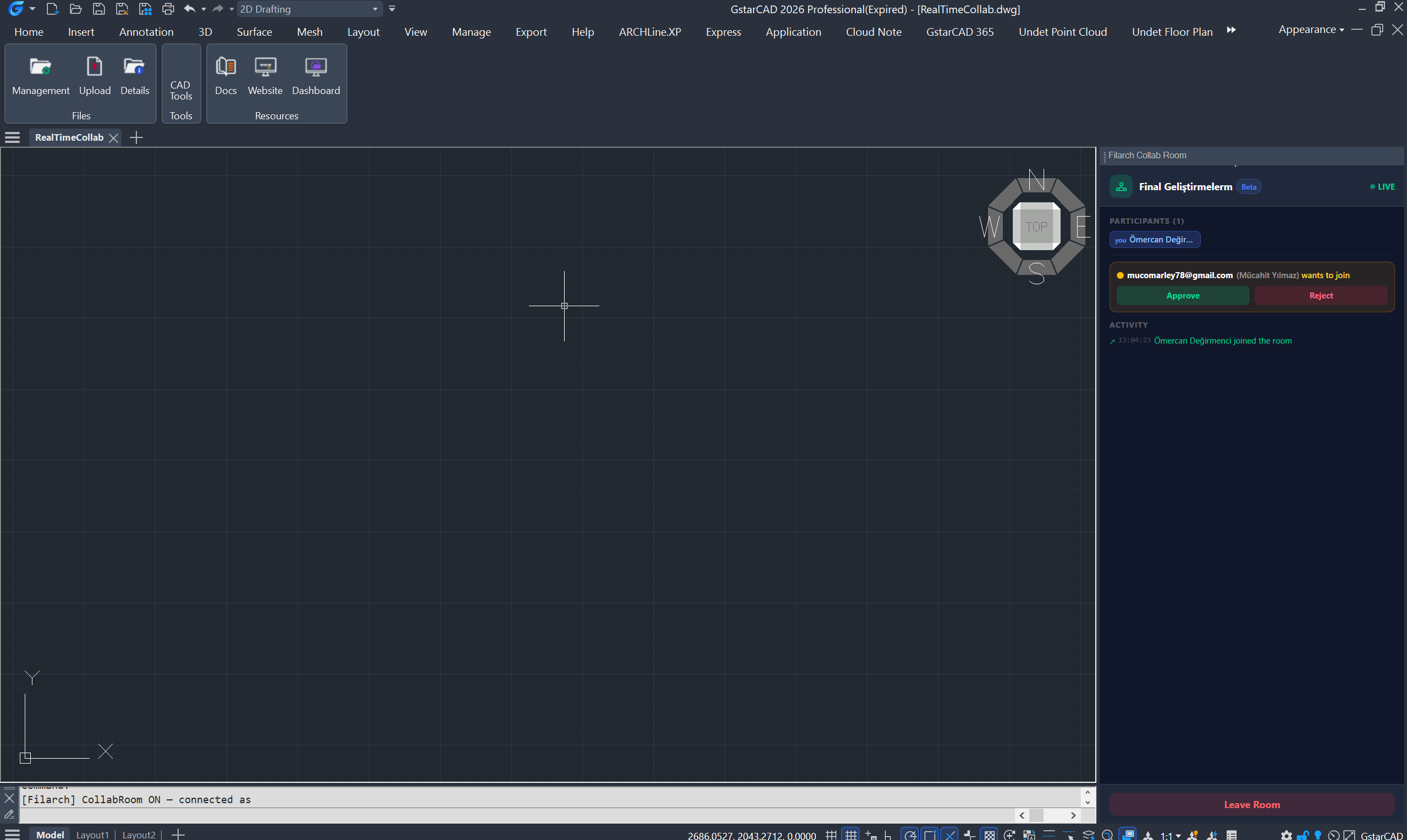Expand the arrow next to application logo
1407x840 pixels.
point(32,8)
